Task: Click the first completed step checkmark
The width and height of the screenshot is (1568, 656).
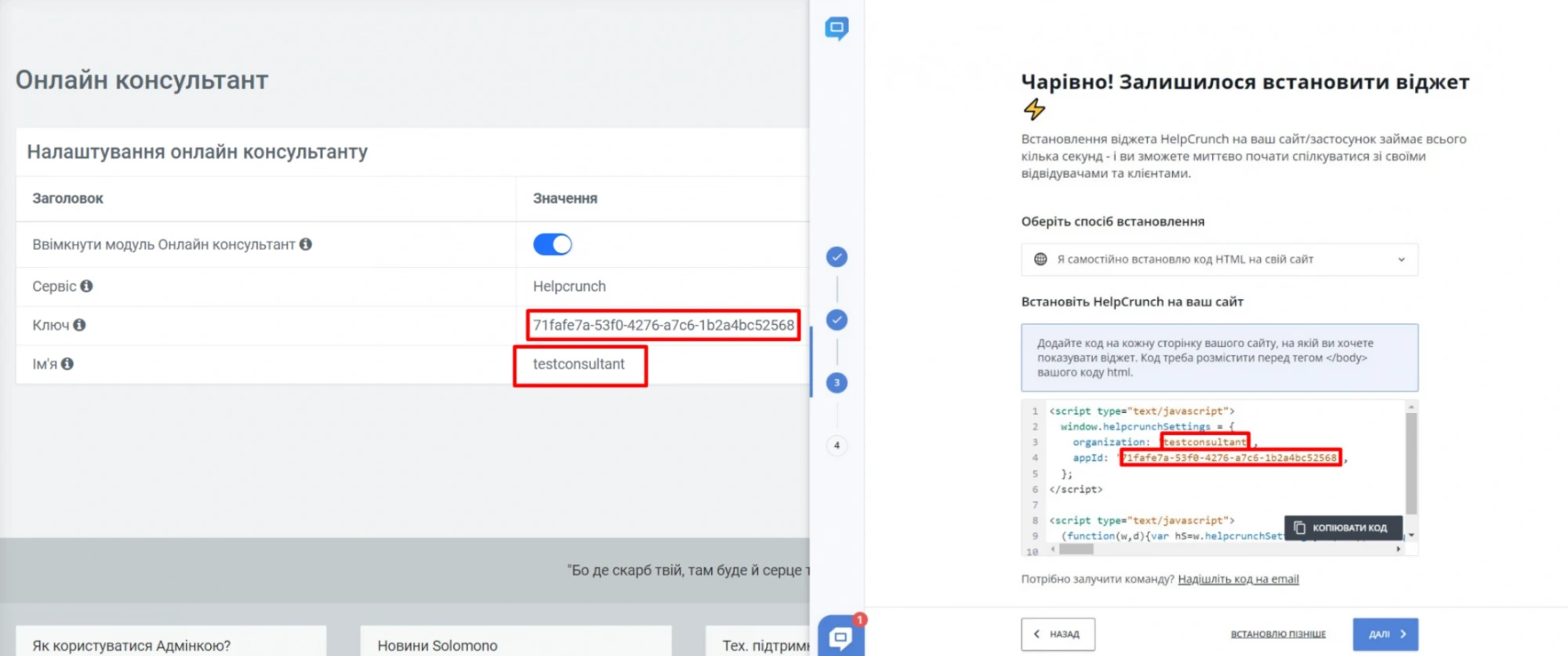Action: point(837,257)
